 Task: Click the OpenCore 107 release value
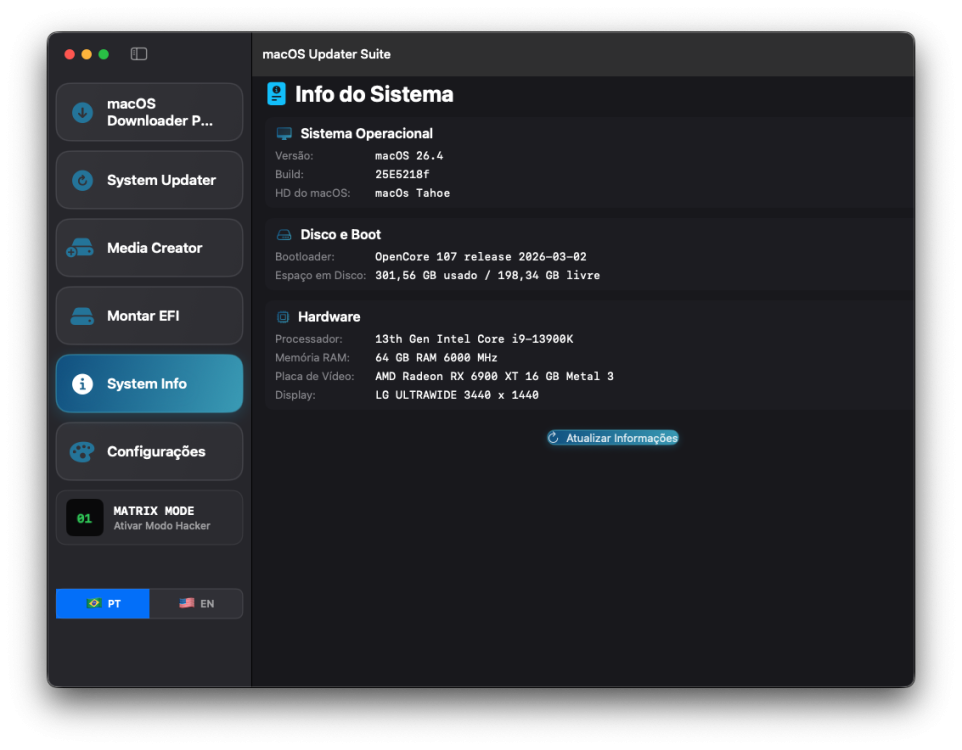click(x=480, y=257)
